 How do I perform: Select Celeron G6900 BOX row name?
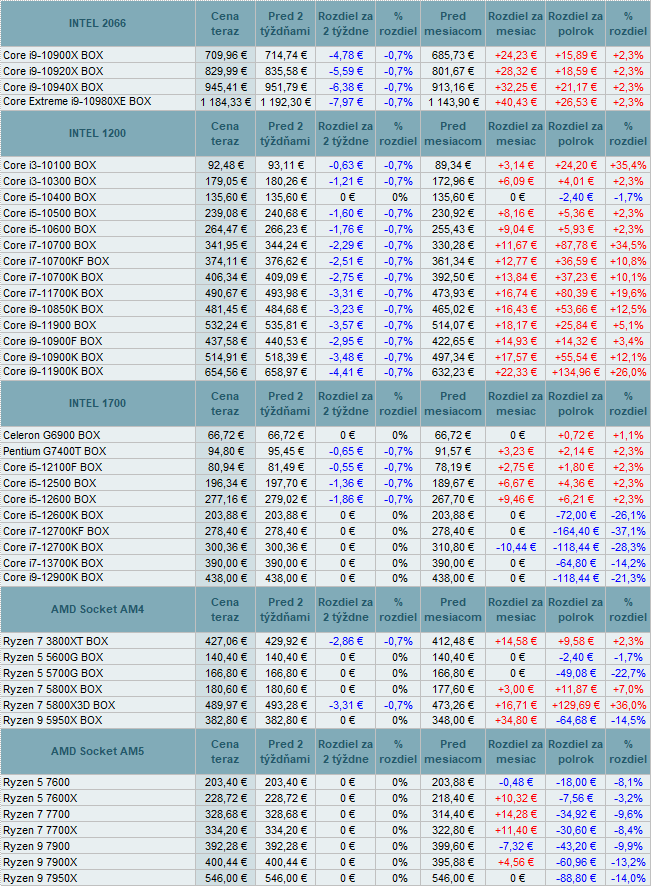pos(51,436)
